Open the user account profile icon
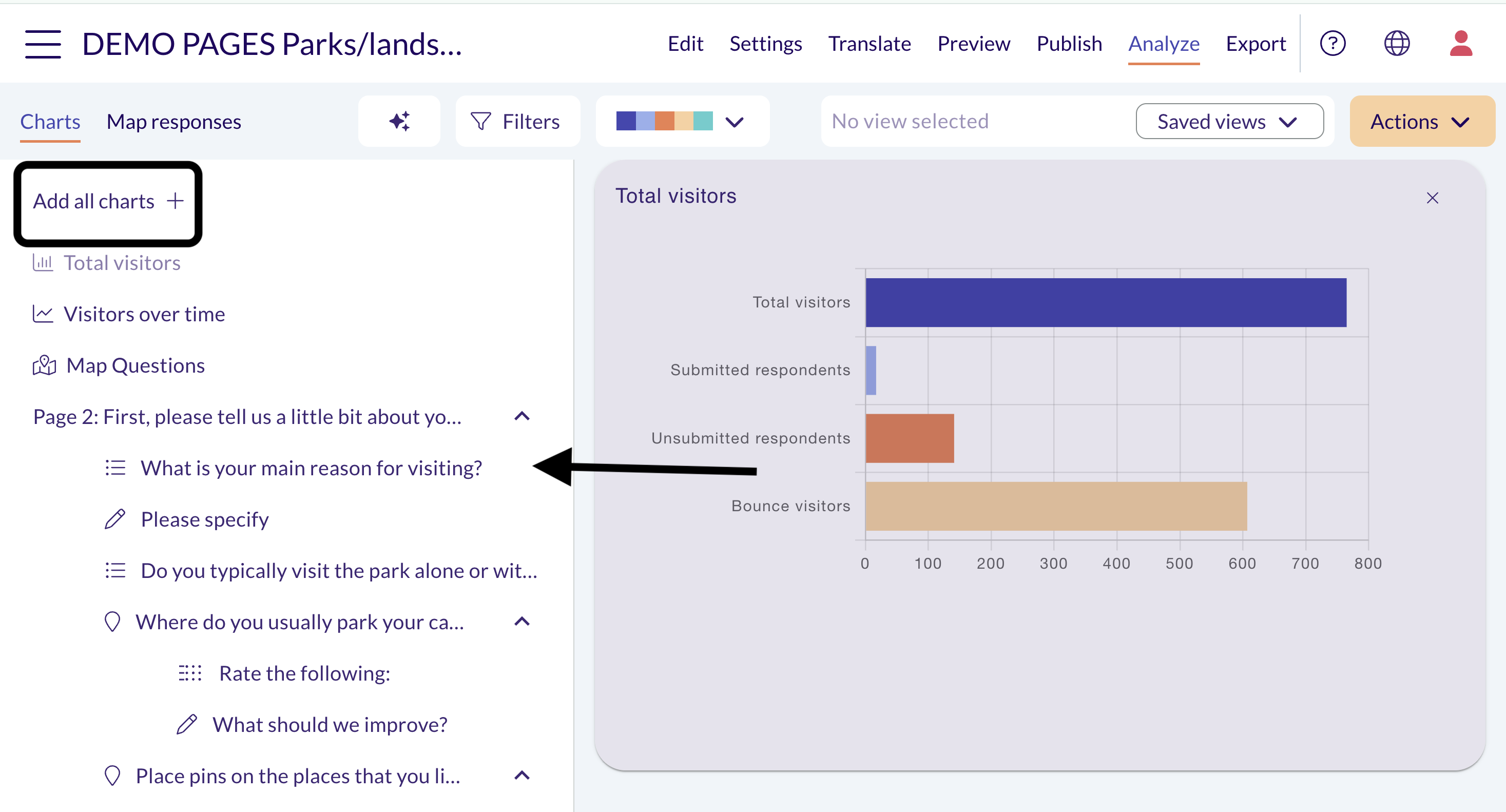Screen dimensions: 1506x812 tap(1460, 43)
